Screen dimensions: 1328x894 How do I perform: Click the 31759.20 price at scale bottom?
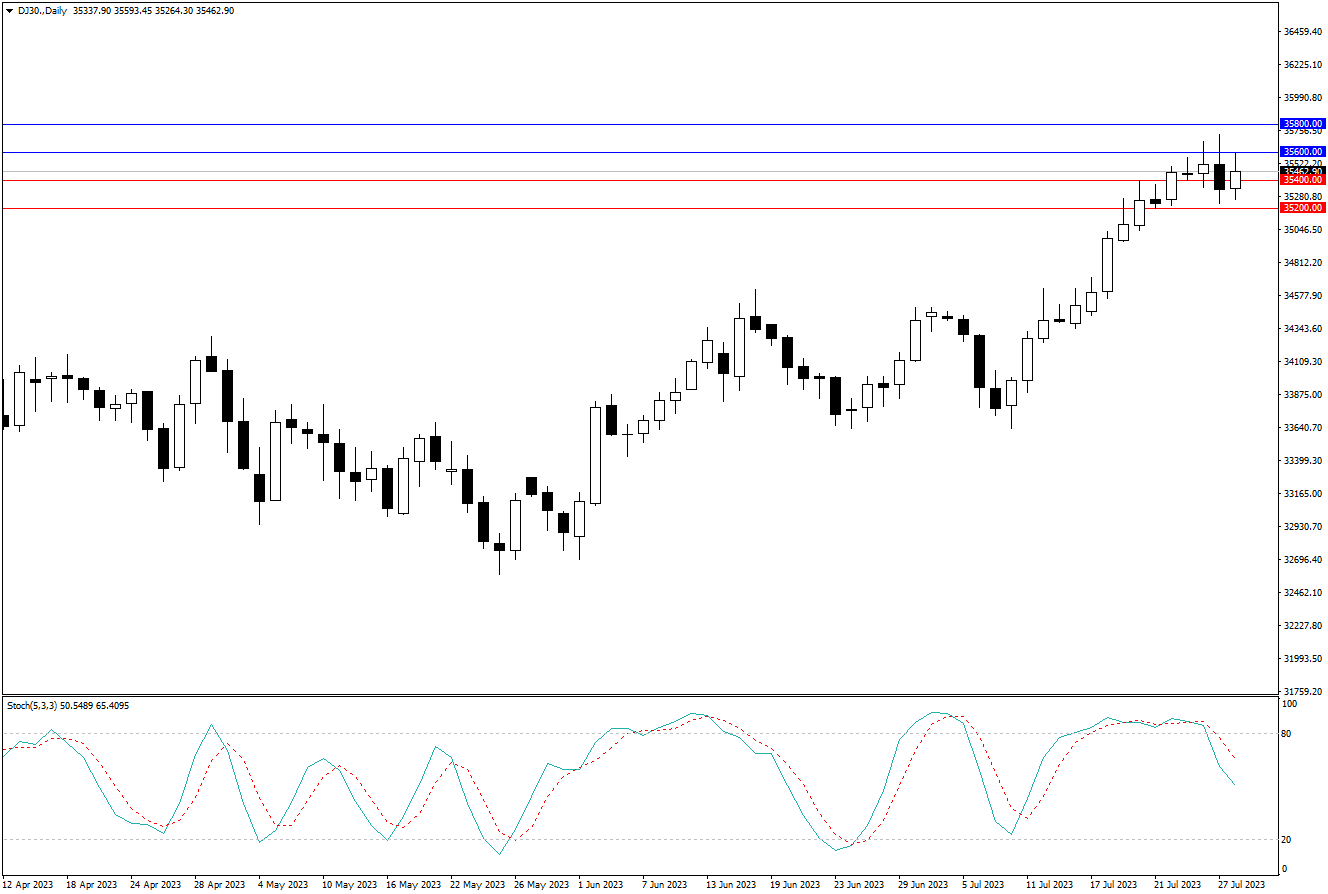pos(1303,691)
